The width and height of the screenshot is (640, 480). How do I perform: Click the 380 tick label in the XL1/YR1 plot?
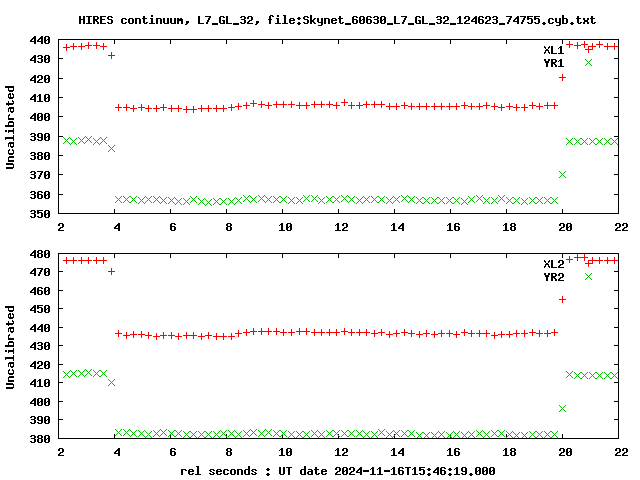point(40,156)
